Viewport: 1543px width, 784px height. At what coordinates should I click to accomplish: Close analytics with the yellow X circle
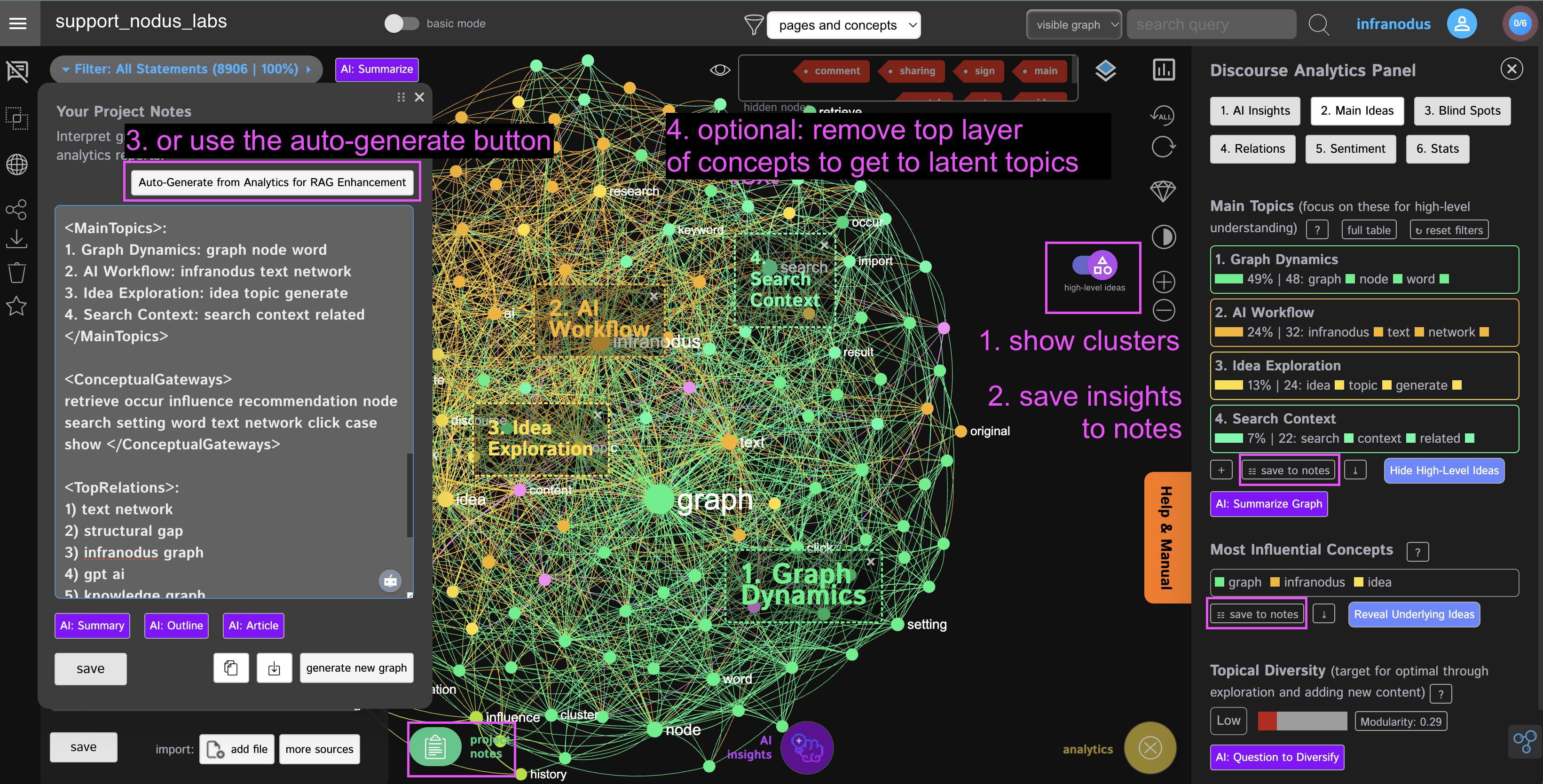click(x=1150, y=748)
